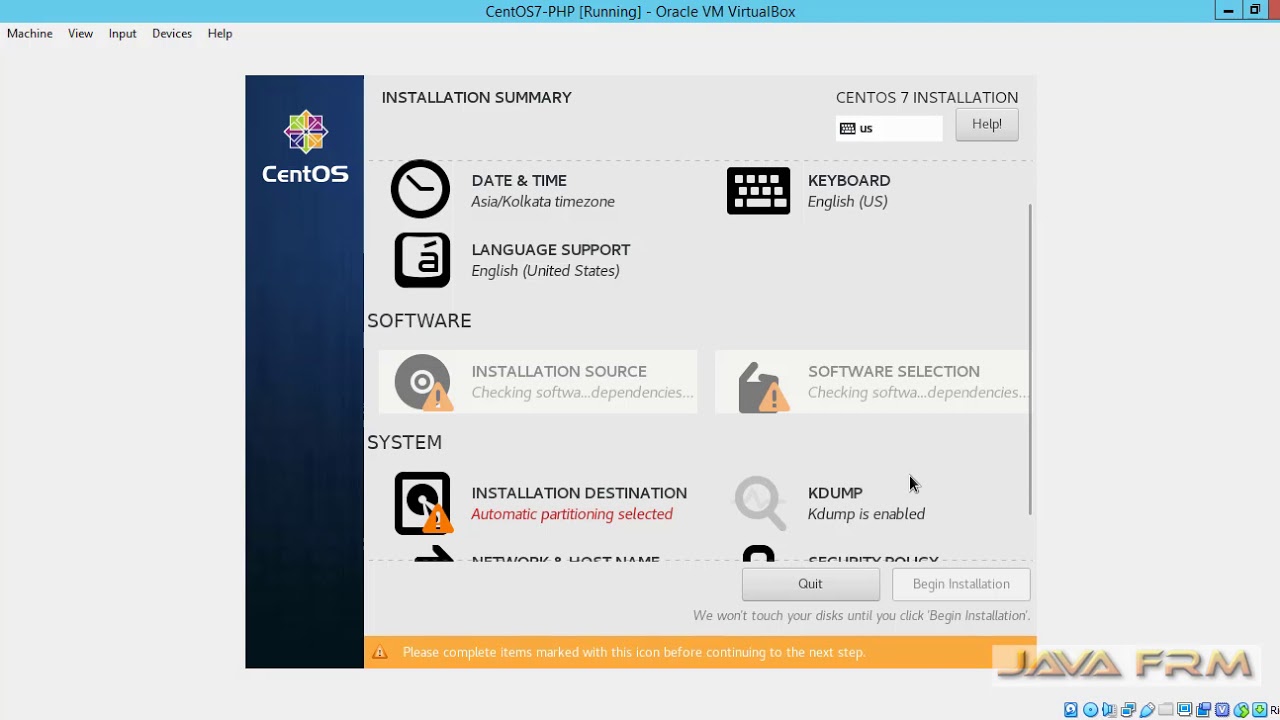Click 'We won't touch your disks' note
1280x720 pixels.
click(861, 616)
